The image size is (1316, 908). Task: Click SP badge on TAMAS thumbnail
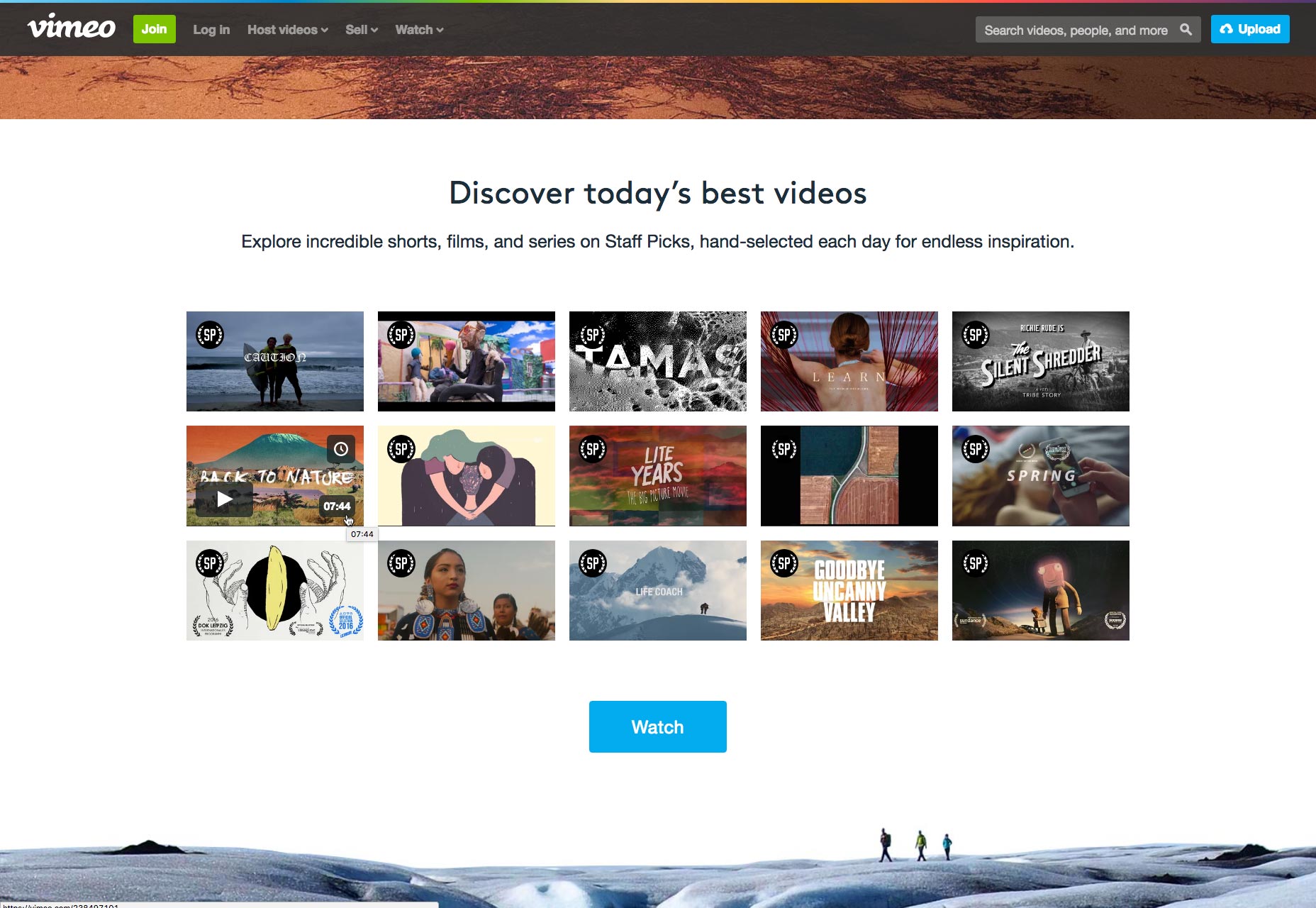pyautogui.click(x=593, y=335)
